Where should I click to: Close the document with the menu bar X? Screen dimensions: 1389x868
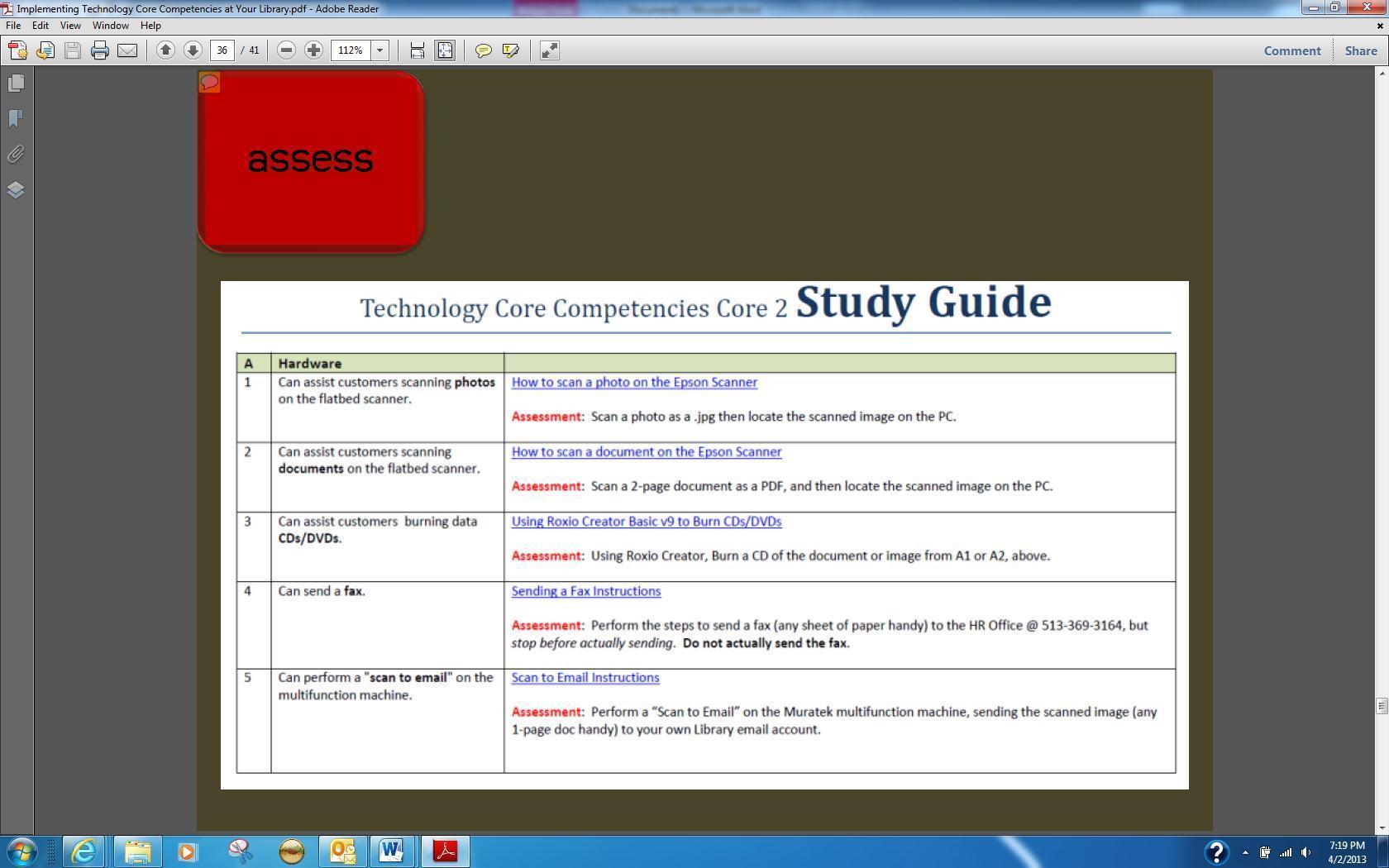[x=1379, y=26]
